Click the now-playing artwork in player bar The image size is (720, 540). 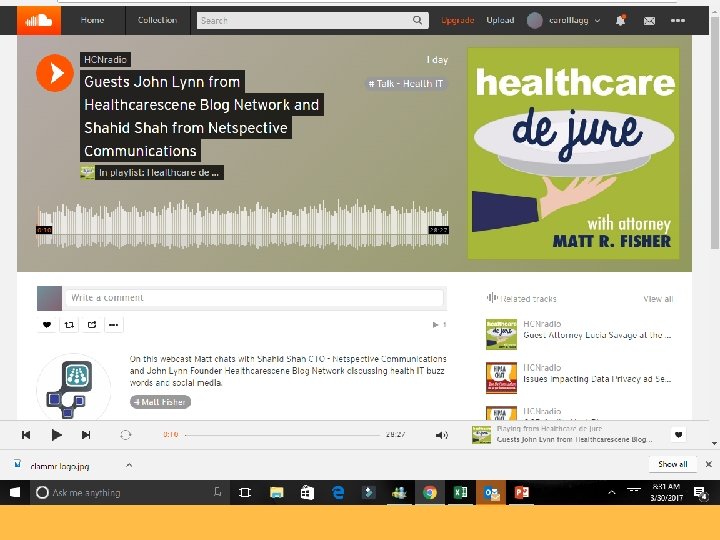tap(481, 434)
